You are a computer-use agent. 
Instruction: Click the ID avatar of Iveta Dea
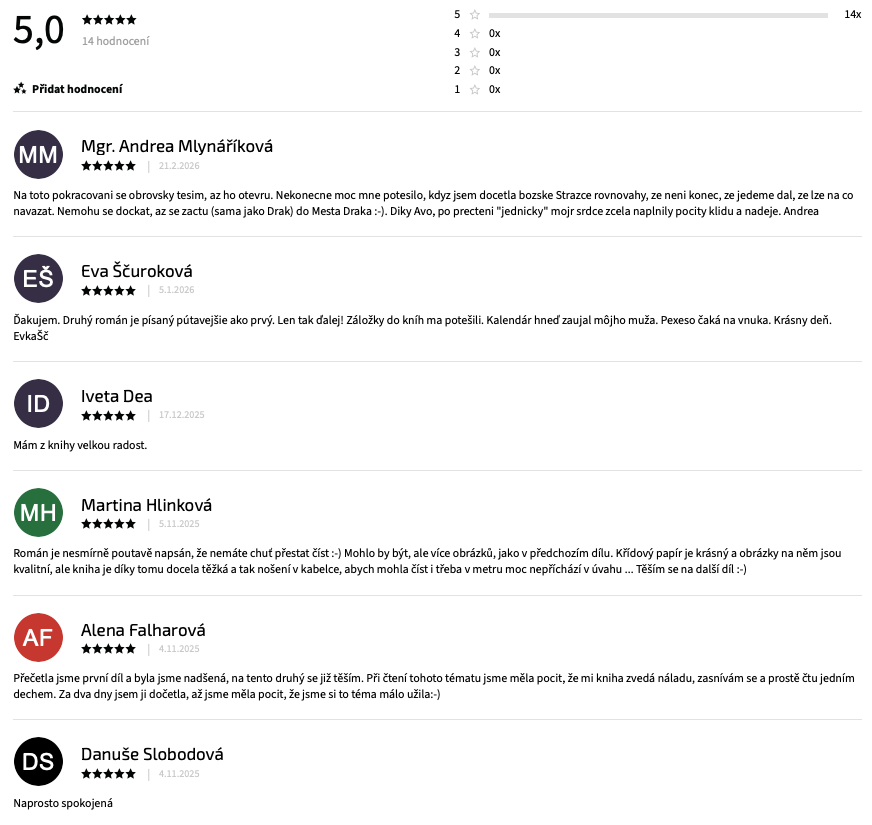pos(38,404)
